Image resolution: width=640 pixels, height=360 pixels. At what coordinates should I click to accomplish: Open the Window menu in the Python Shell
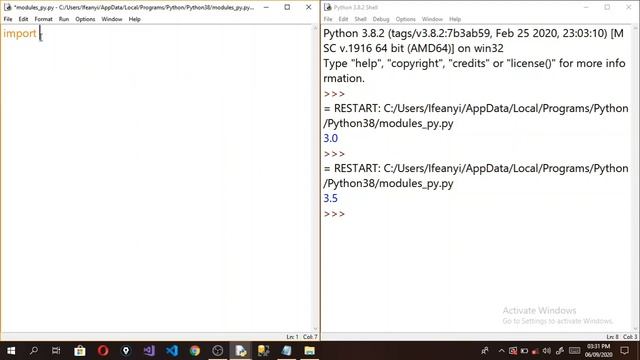(x=432, y=19)
